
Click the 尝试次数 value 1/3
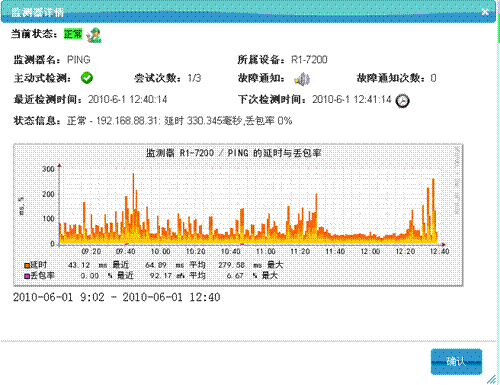[194, 78]
